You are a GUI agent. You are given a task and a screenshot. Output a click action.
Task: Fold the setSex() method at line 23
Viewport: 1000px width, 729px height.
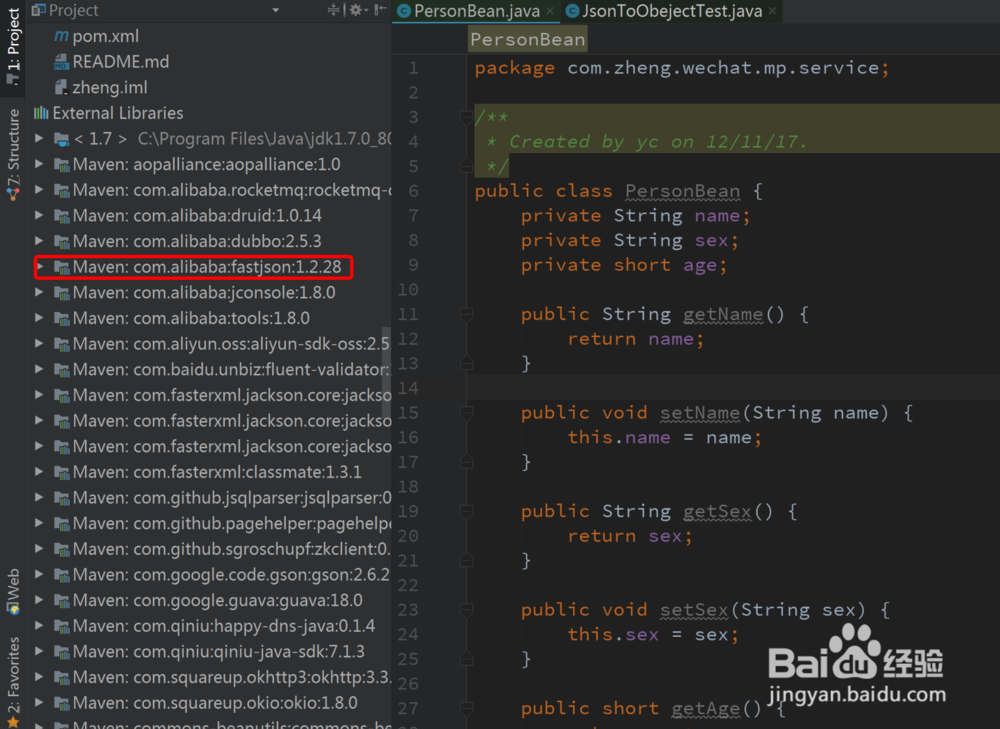467,610
